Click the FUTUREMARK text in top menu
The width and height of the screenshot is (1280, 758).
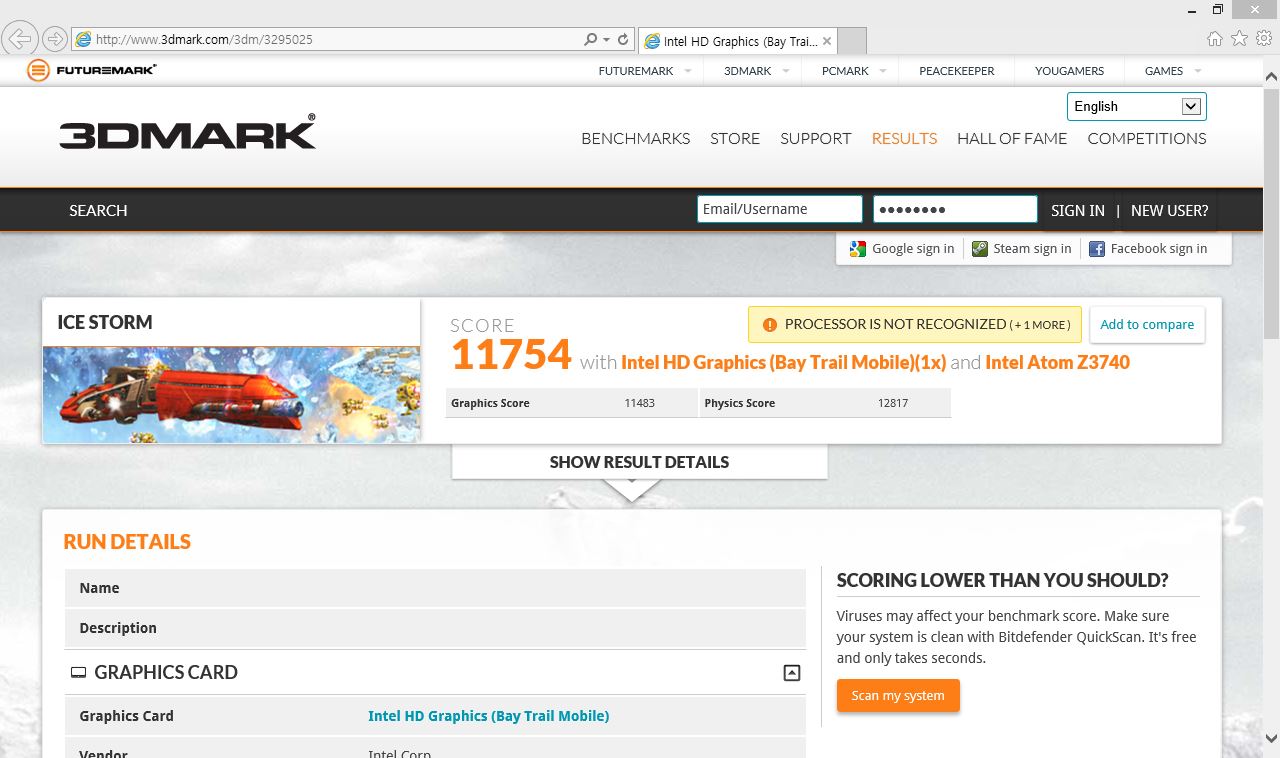pos(636,71)
